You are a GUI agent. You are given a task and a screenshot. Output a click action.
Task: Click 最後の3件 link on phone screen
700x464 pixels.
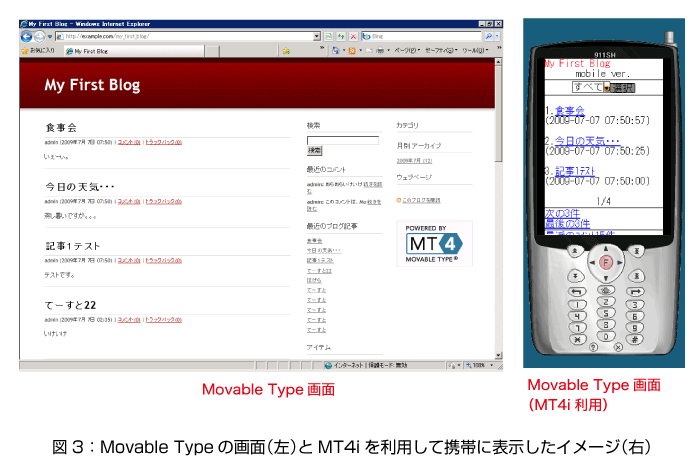click(x=567, y=223)
